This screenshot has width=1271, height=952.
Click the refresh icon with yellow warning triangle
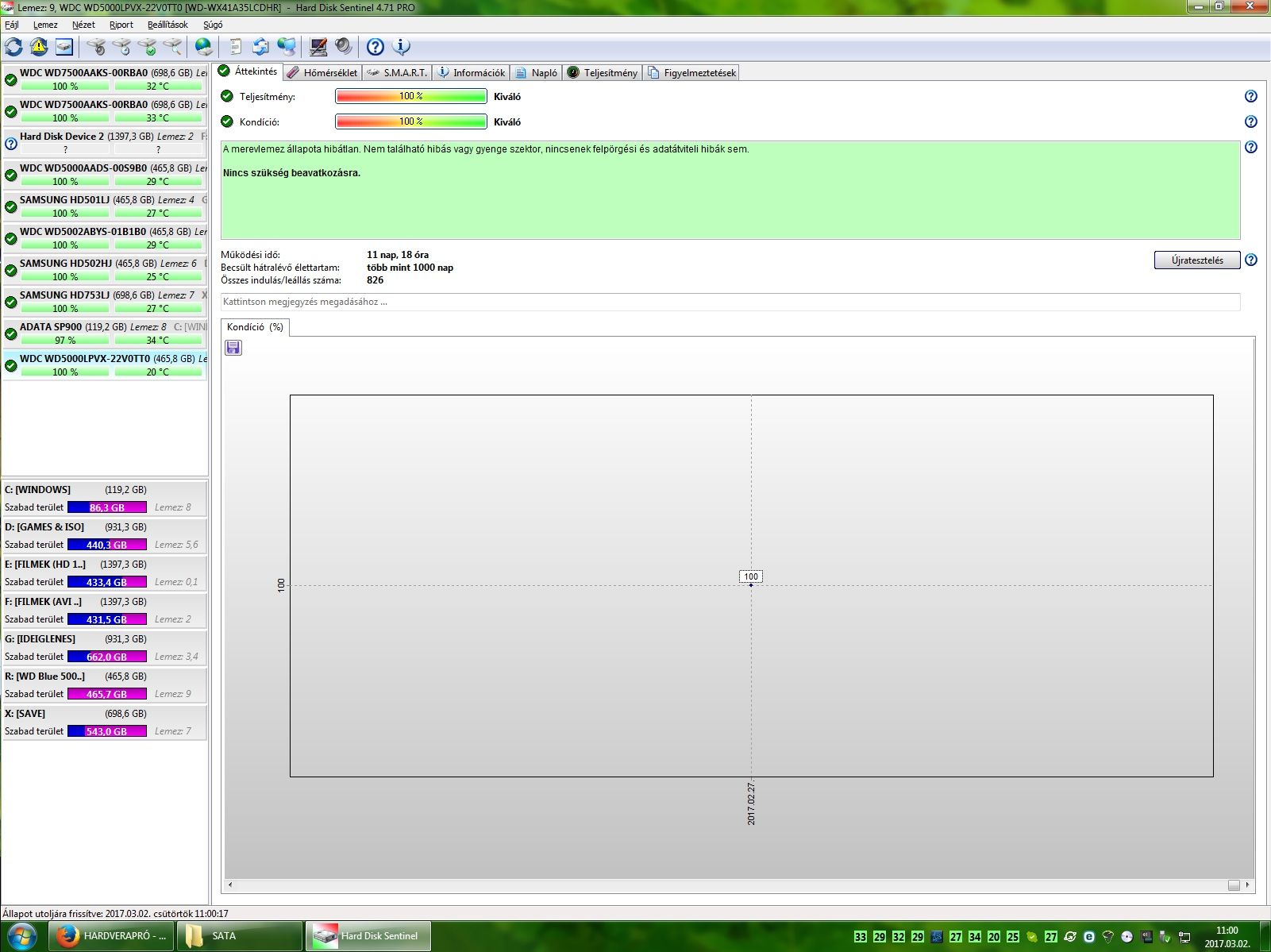click(x=39, y=47)
